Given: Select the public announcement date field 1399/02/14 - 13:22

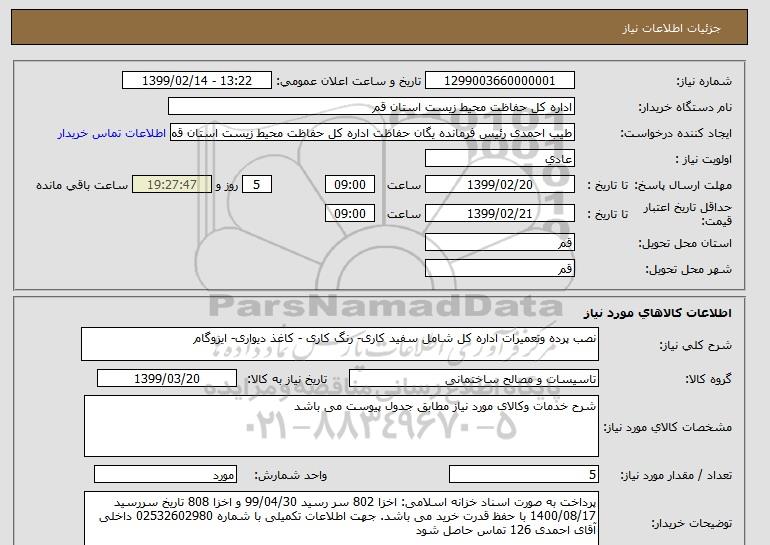Looking at the screenshot, I should [196, 81].
